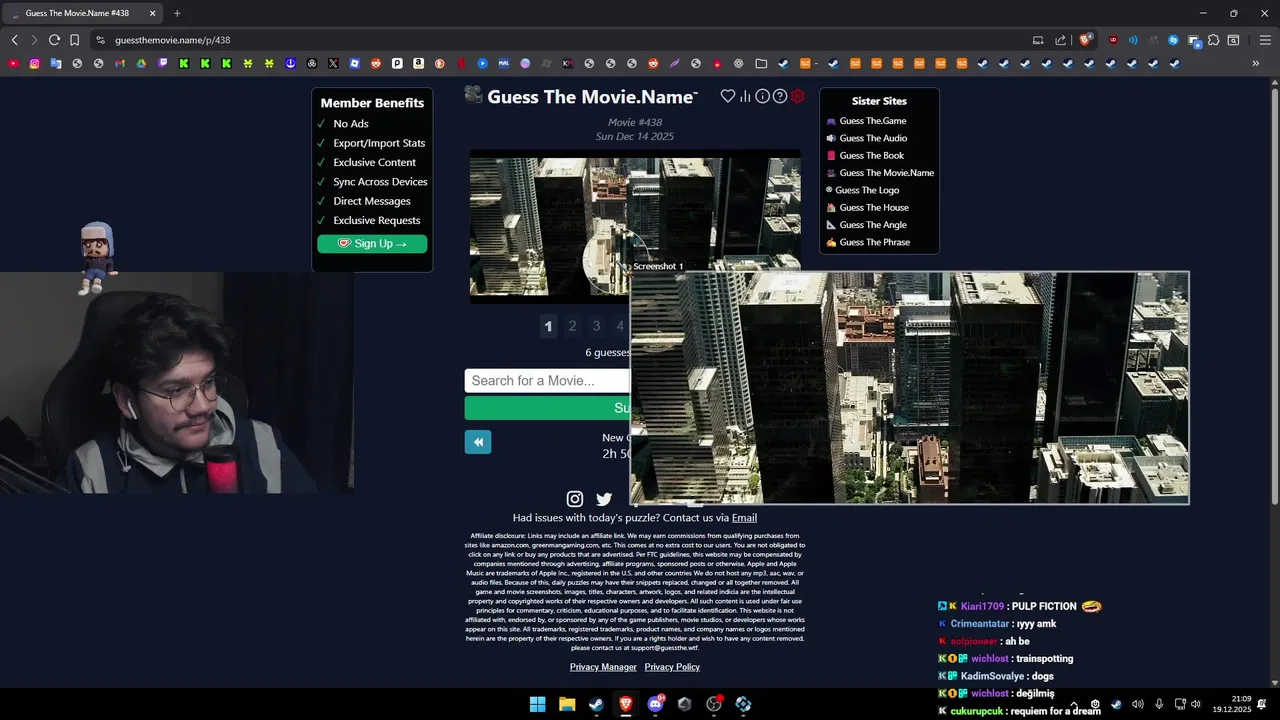
Task: Open the Instagram icon link
Action: point(575,499)
